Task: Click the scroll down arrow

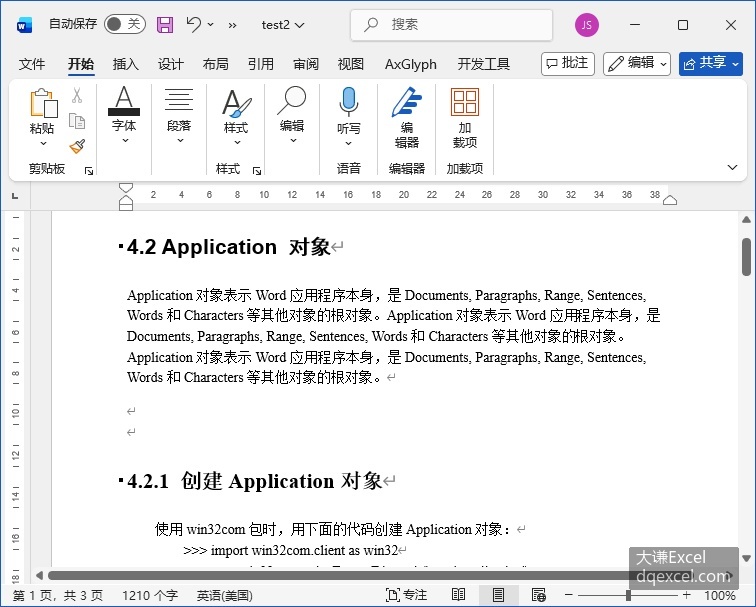Action: click(746, 558)
